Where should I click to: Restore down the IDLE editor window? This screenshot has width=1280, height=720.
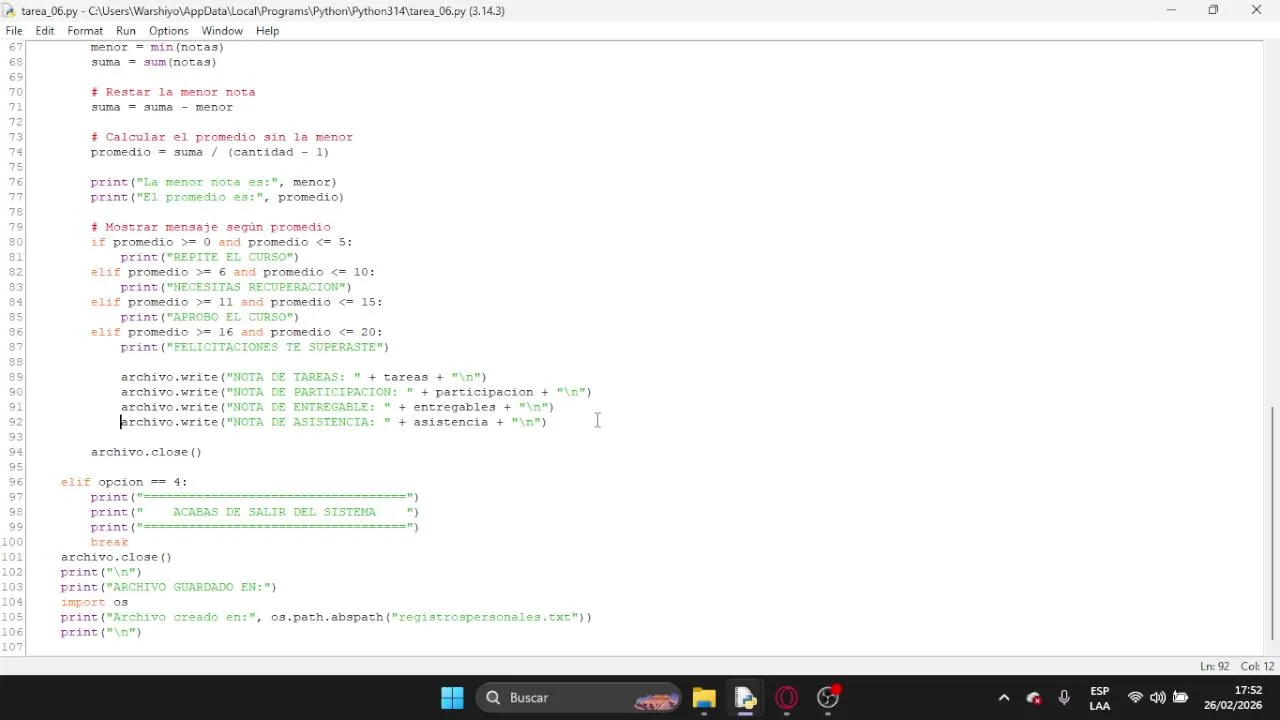[x=1213, y=10]
